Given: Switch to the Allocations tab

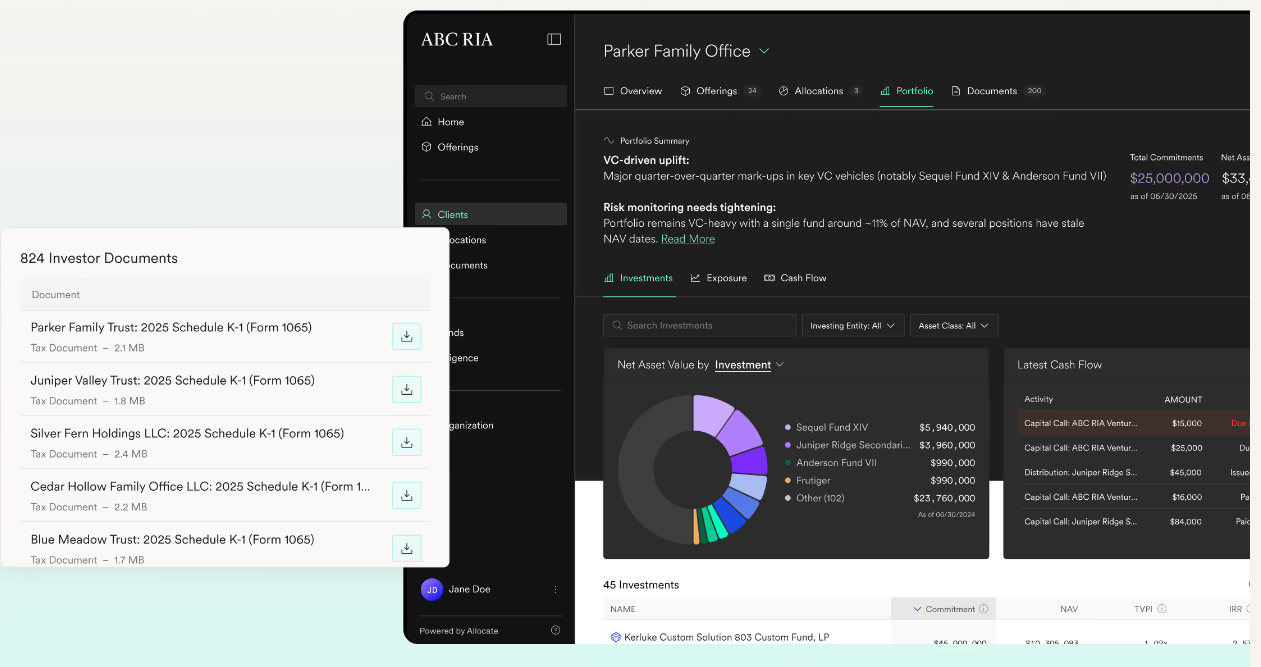Looking at the screenshot, I should pos(820,91).
